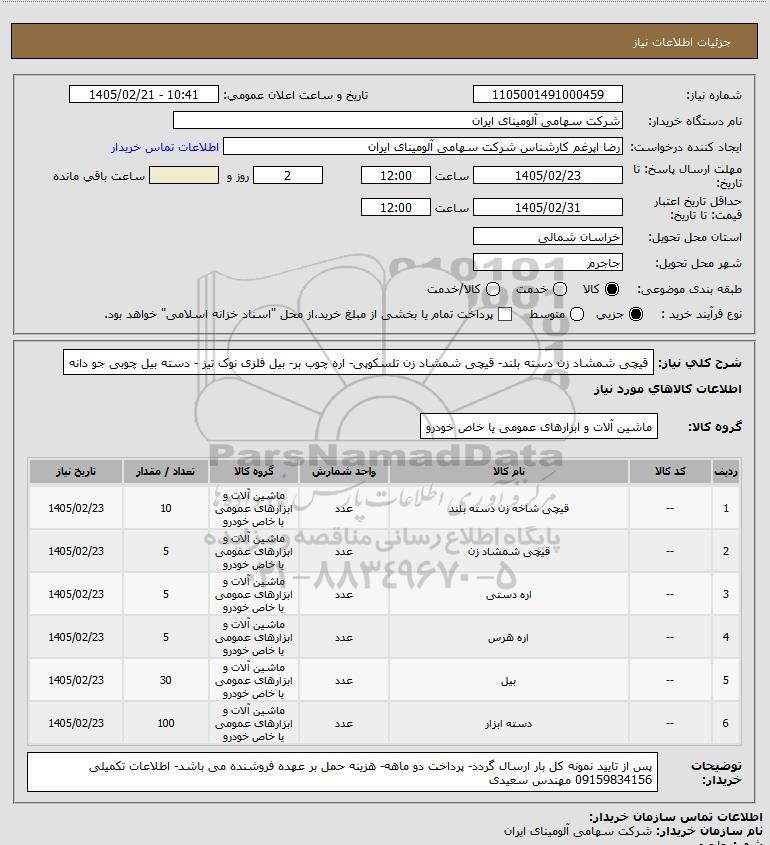Click the response deadline date 1405/02/23 field

[x=547, y=175]
